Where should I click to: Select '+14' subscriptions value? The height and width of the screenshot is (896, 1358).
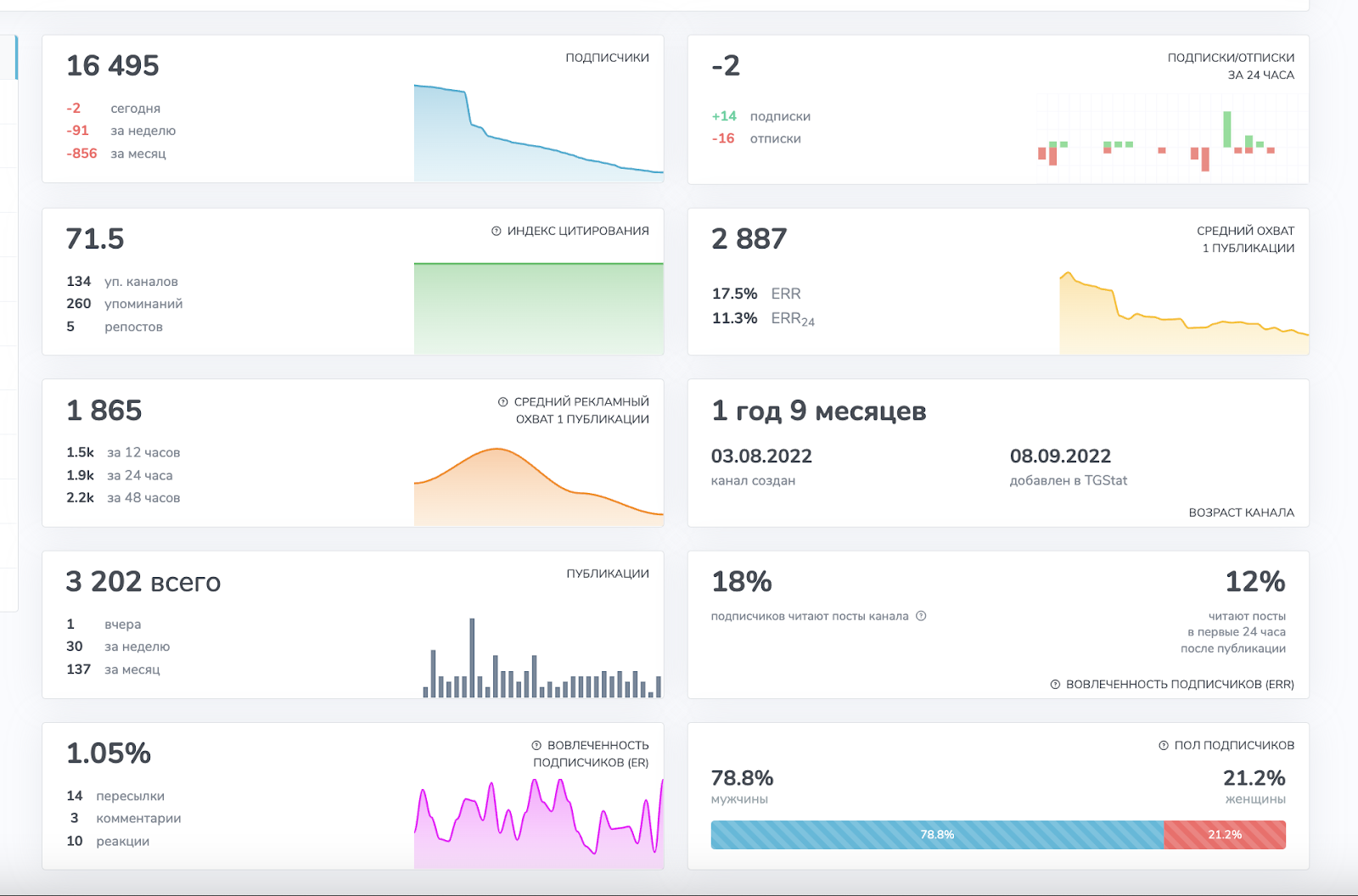click(x=724, y=116)
